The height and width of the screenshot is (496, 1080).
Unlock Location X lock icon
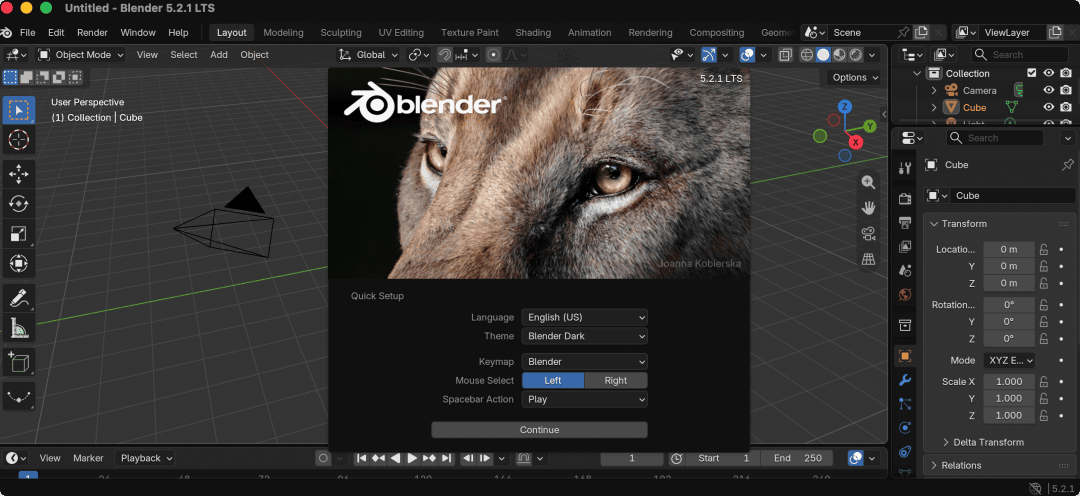tap(1044, 249)
